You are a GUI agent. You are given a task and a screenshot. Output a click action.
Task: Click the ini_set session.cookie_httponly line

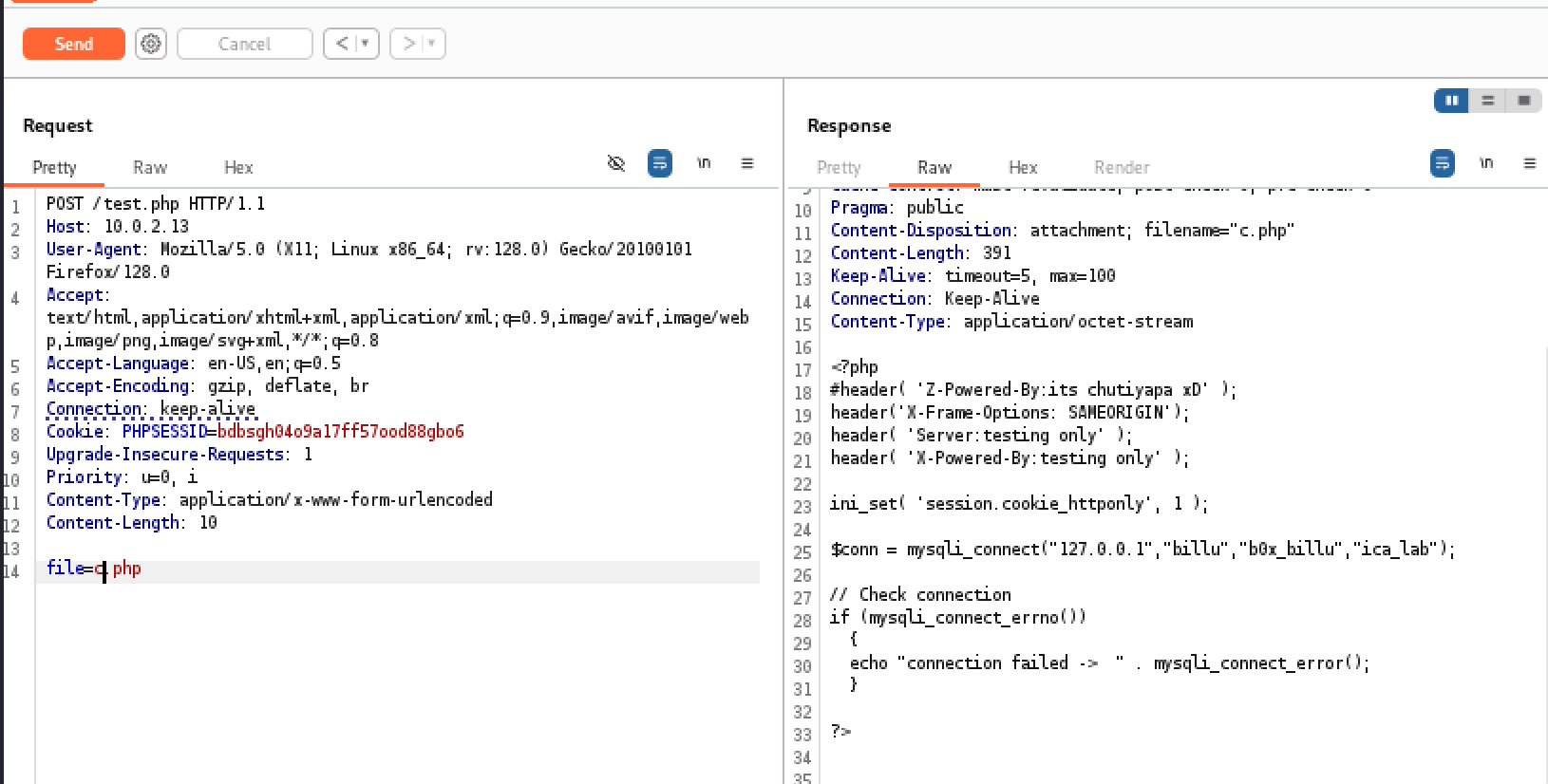1019,504
